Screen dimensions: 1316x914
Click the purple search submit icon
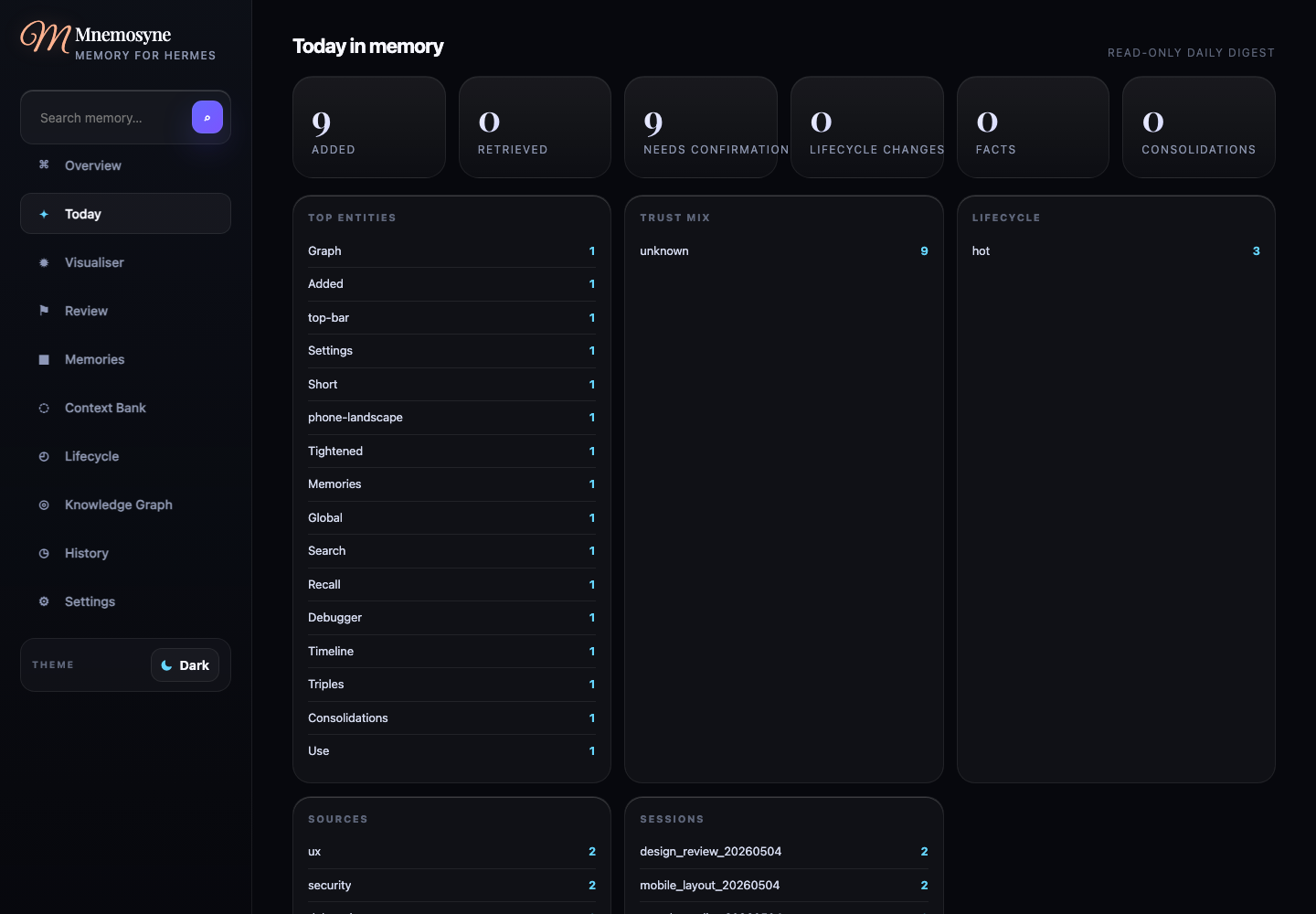(207, 117)
